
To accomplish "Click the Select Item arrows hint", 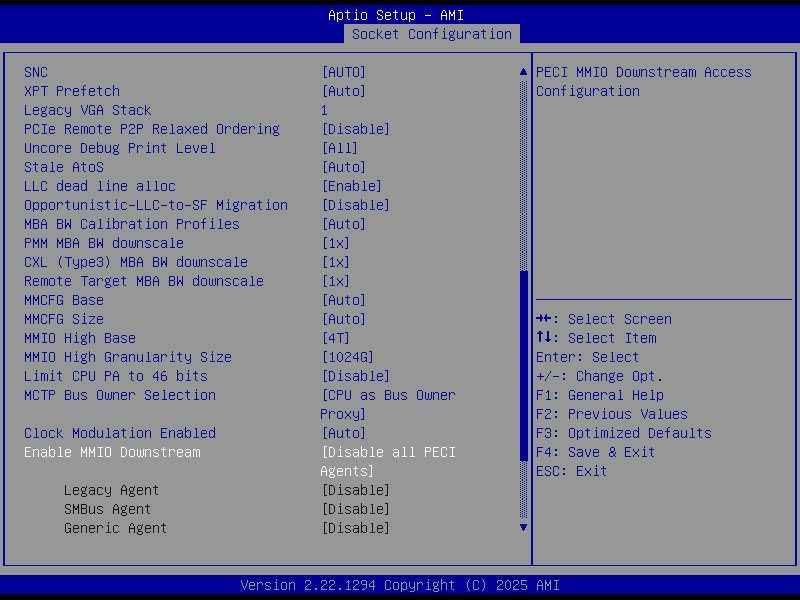I will point(596,338).
